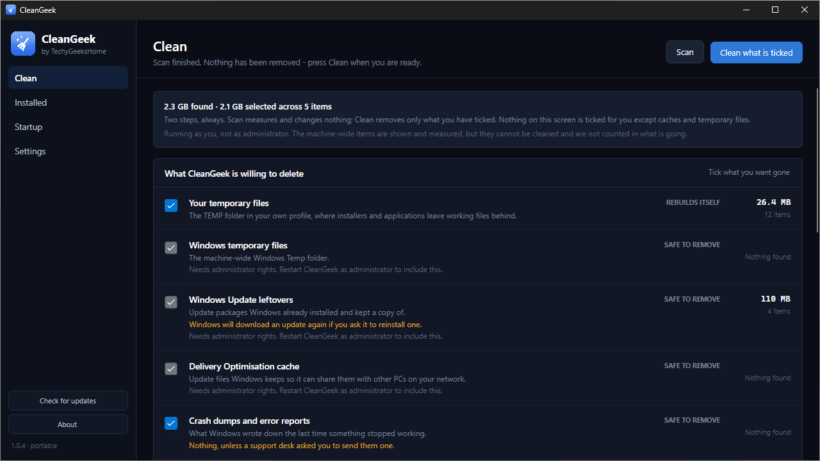Image resolution: width=820 pixels, height=461 pixels.
Task: Click the "by TechyGeeksHome" subtitle
Action: tap(74, 52)
